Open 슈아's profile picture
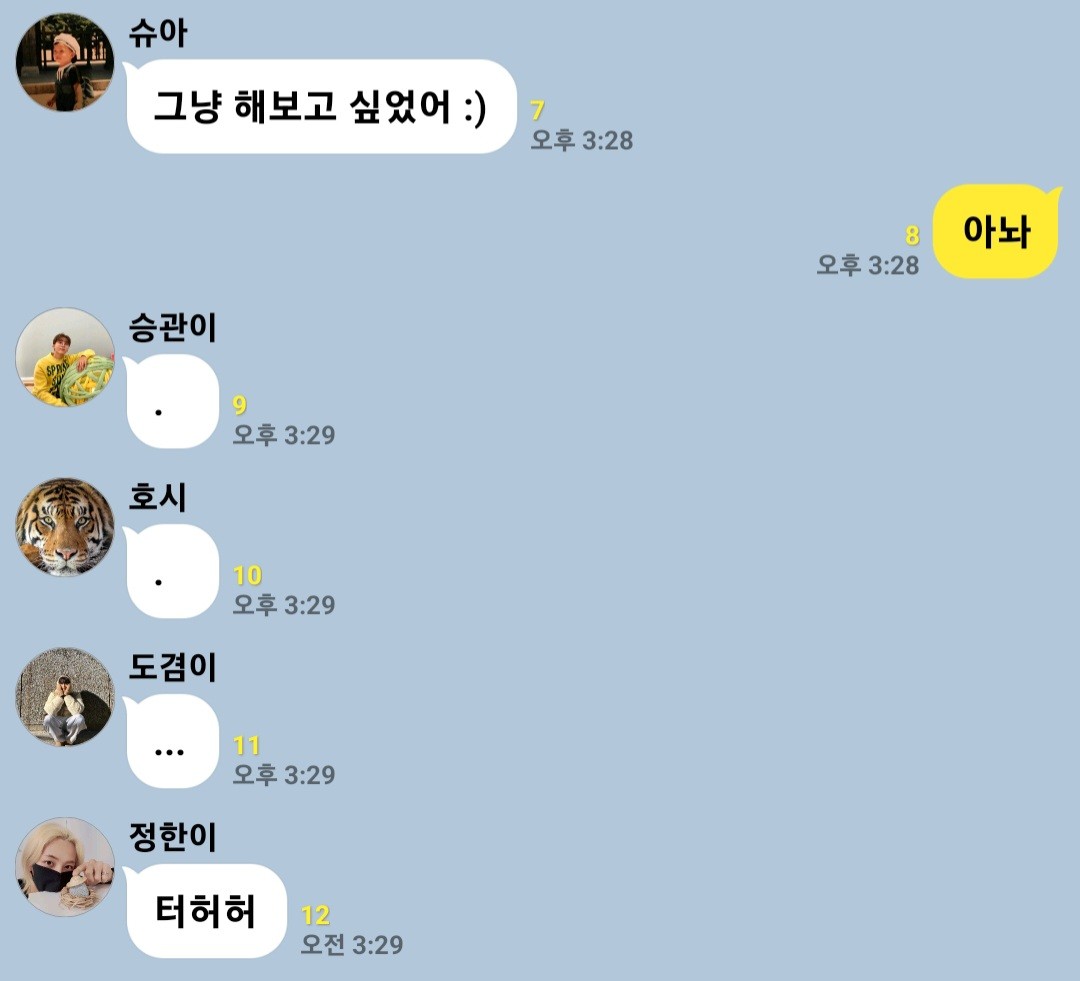Viewport: 1080px width, 981px height. tap(65, 63)
